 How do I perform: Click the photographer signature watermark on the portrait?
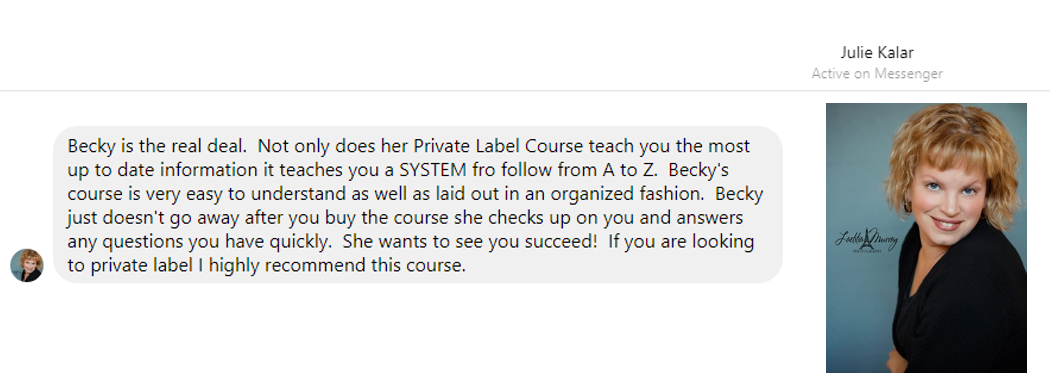tap(866, 239)
